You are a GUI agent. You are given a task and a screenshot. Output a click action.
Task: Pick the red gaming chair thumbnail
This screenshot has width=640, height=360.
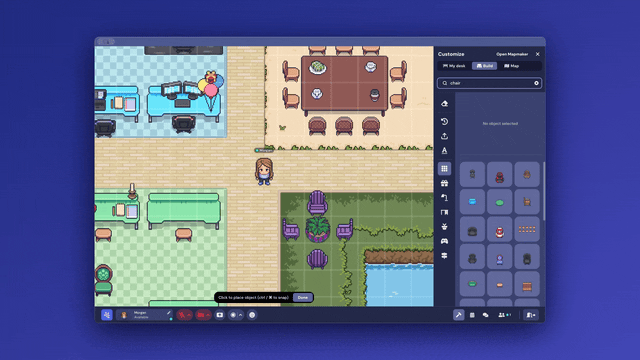(500, 175)
